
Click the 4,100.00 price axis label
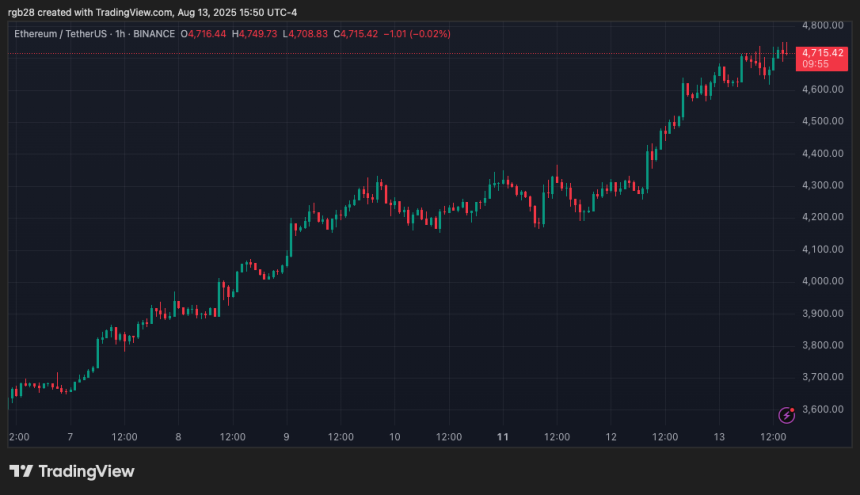[x=823, y=249]
